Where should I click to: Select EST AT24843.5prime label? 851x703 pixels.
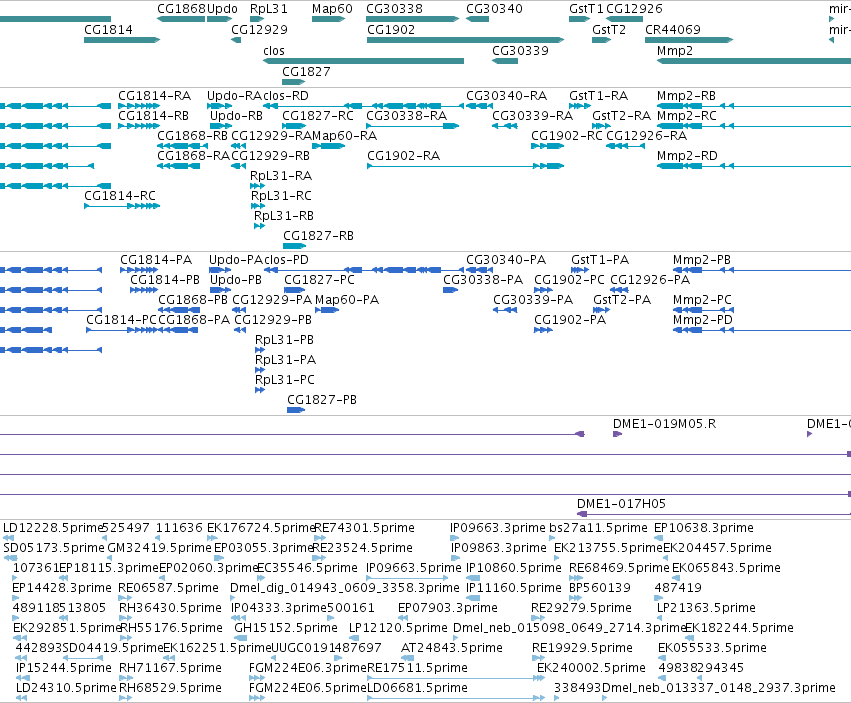452,648
